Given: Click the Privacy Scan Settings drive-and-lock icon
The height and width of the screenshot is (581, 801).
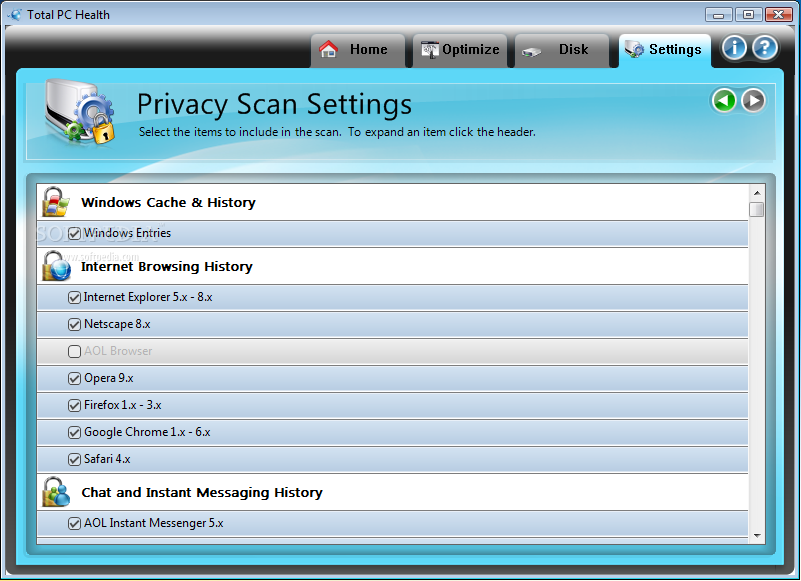Looking at the screenshot, I should (x=80, y=111).
